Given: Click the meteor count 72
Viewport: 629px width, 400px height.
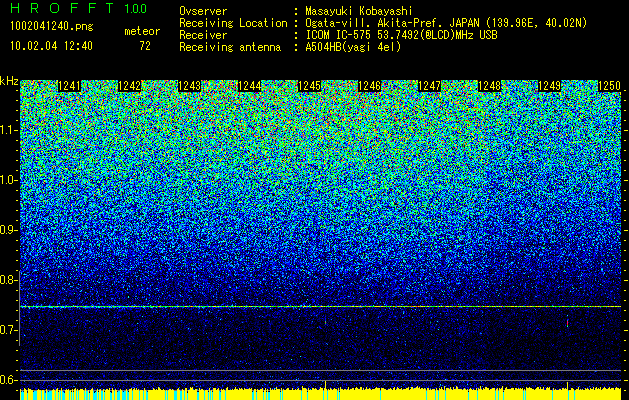Looking at the screenshot, I should click(145, 46).
